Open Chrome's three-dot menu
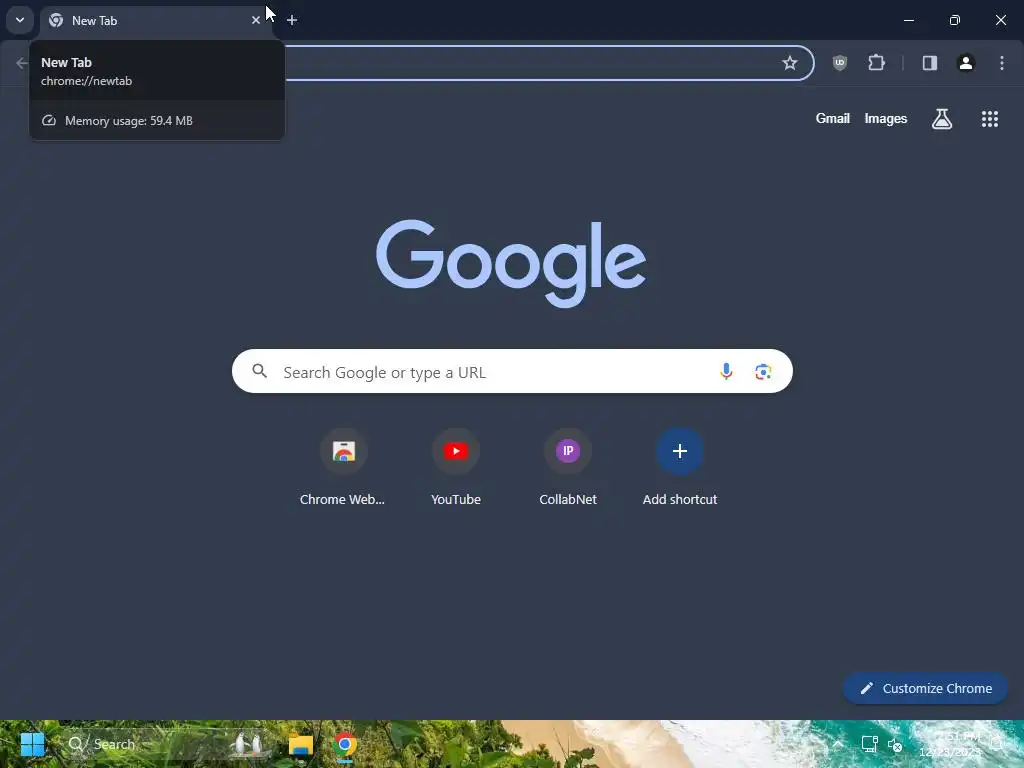 [1002, 63]
